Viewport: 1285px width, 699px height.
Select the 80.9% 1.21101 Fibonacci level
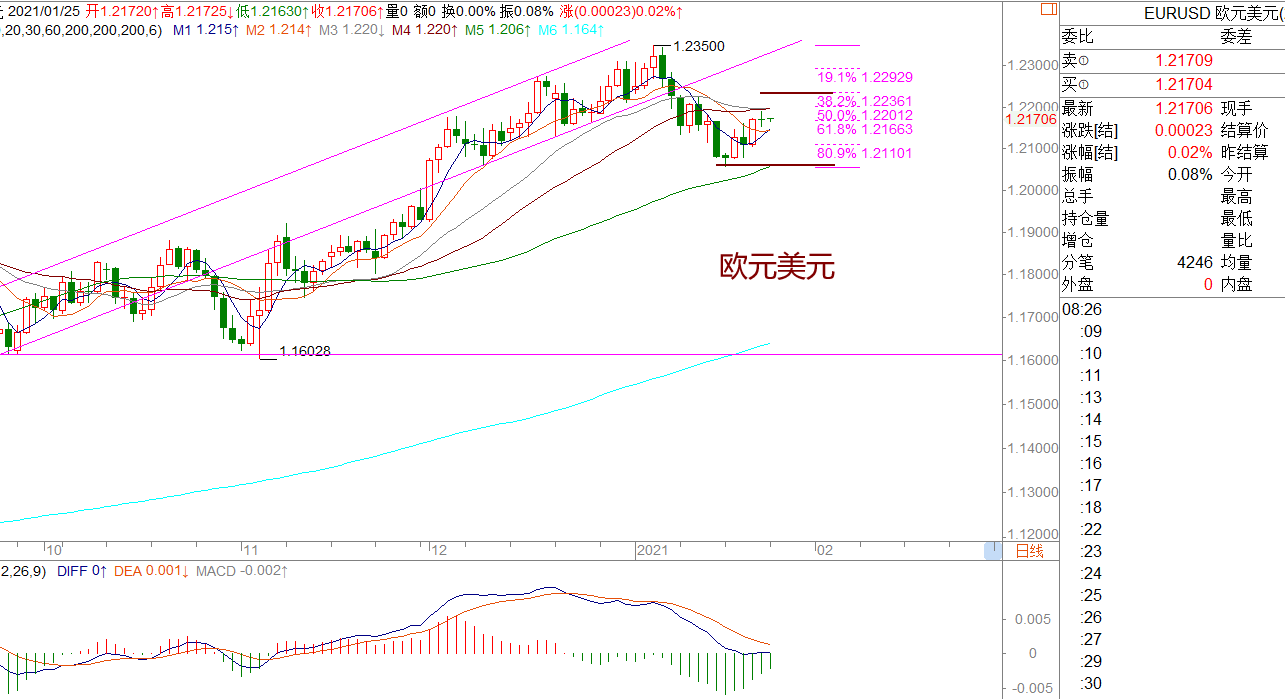(x=865, y=153)
